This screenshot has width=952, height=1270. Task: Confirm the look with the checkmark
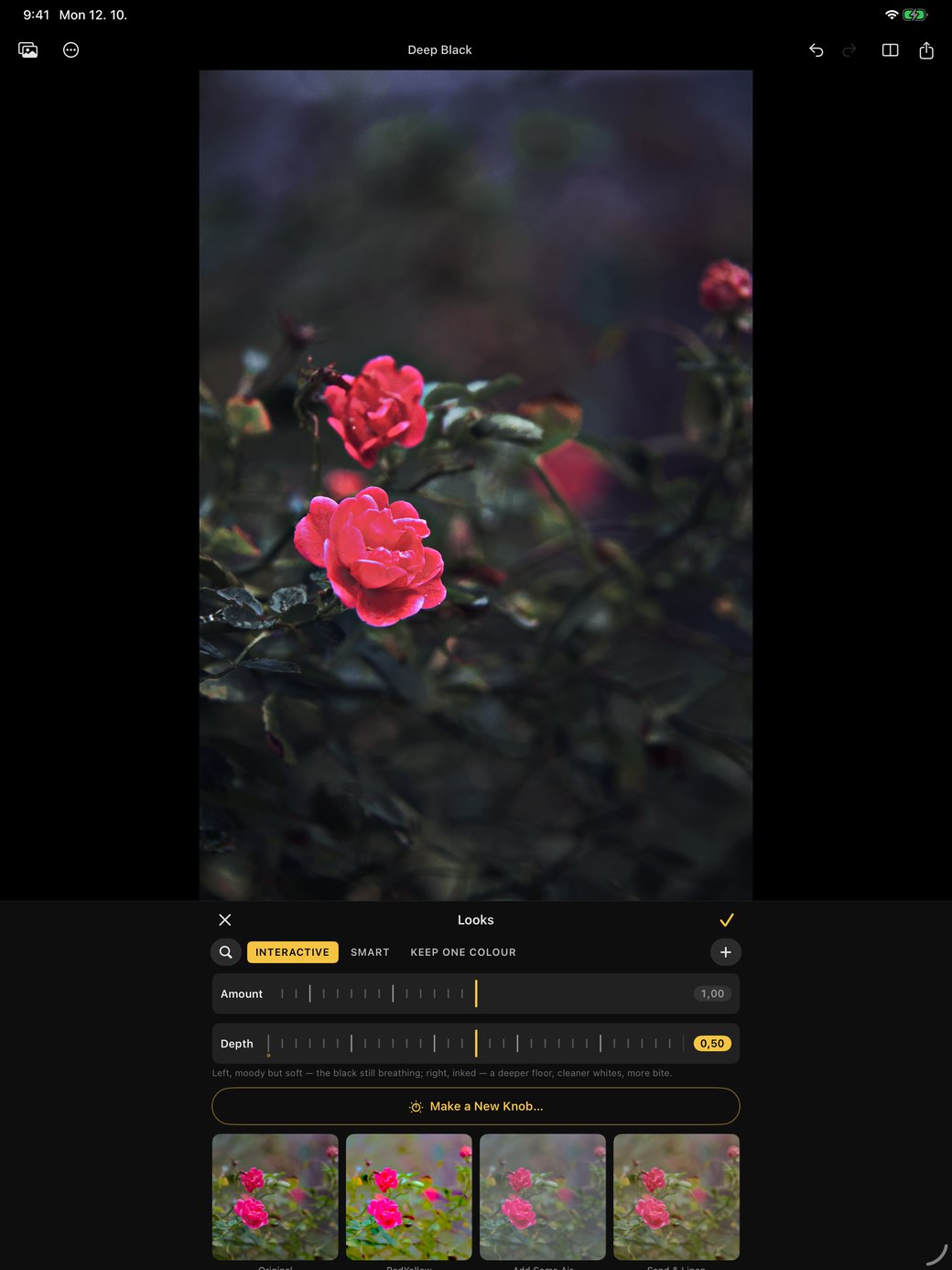pyautogui.click(x=727, y=919)
